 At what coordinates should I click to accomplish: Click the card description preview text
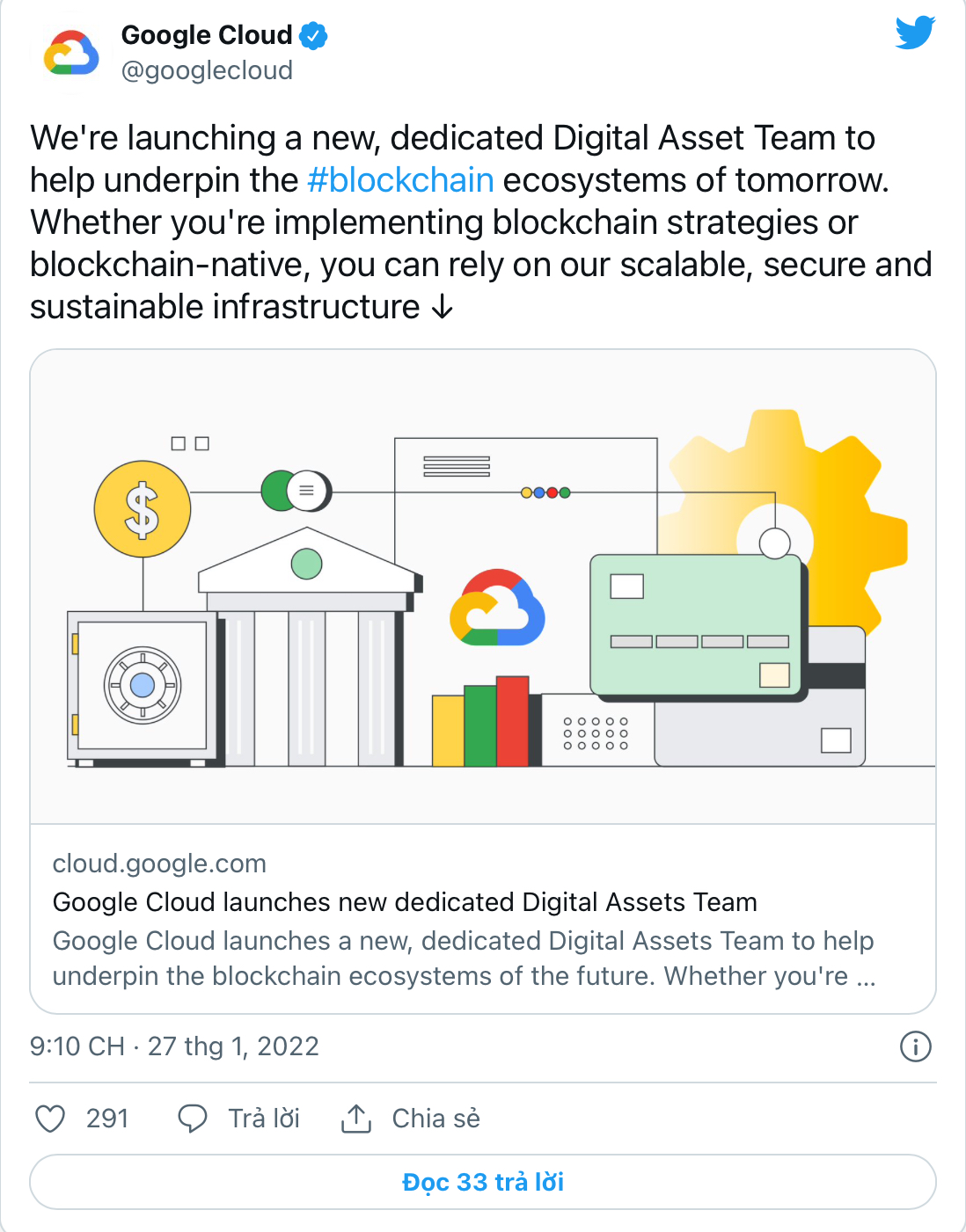click(x=464, y=959)
